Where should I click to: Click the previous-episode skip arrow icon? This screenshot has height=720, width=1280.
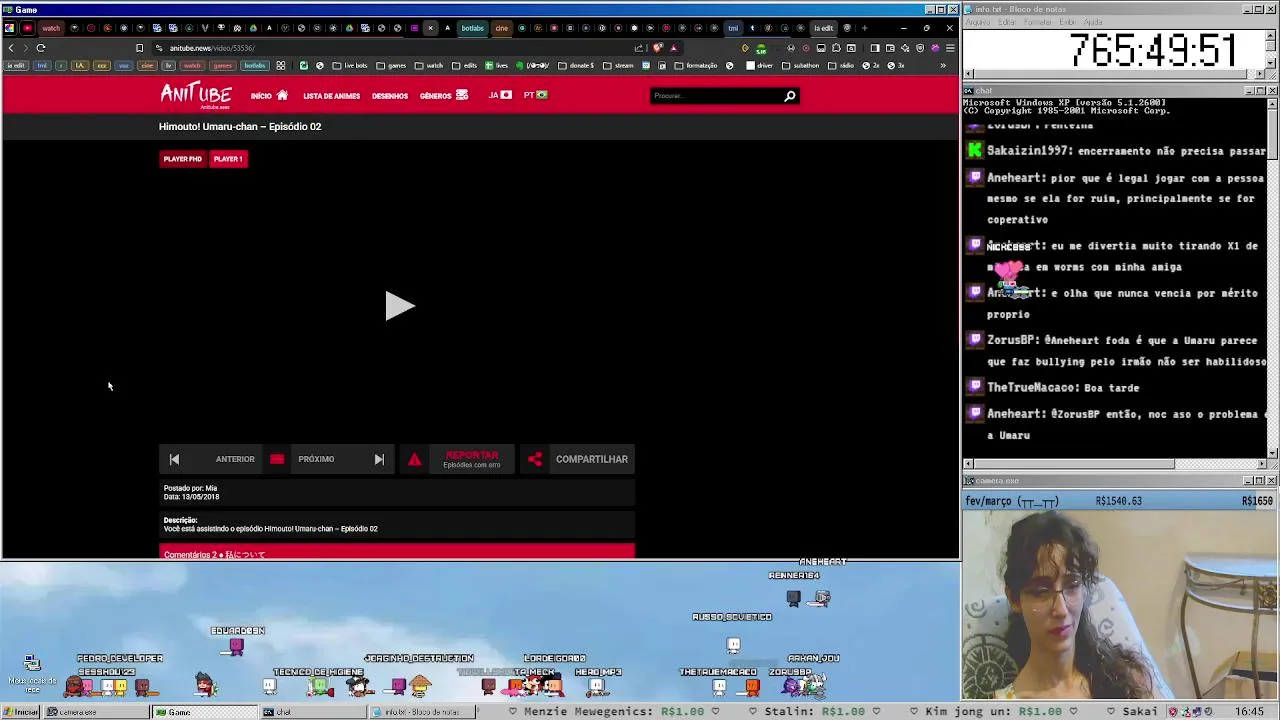[174, 459]
